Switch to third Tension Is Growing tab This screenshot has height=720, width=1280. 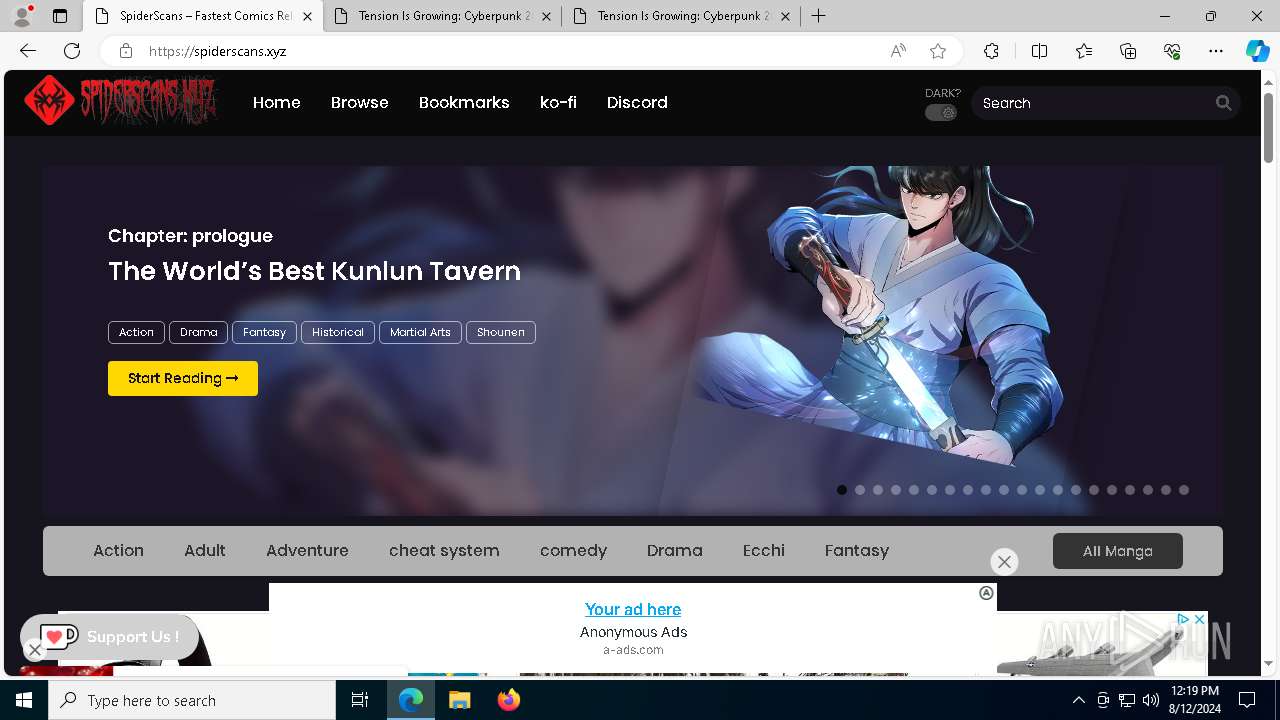pyautogui.click(x=682, y=16)
